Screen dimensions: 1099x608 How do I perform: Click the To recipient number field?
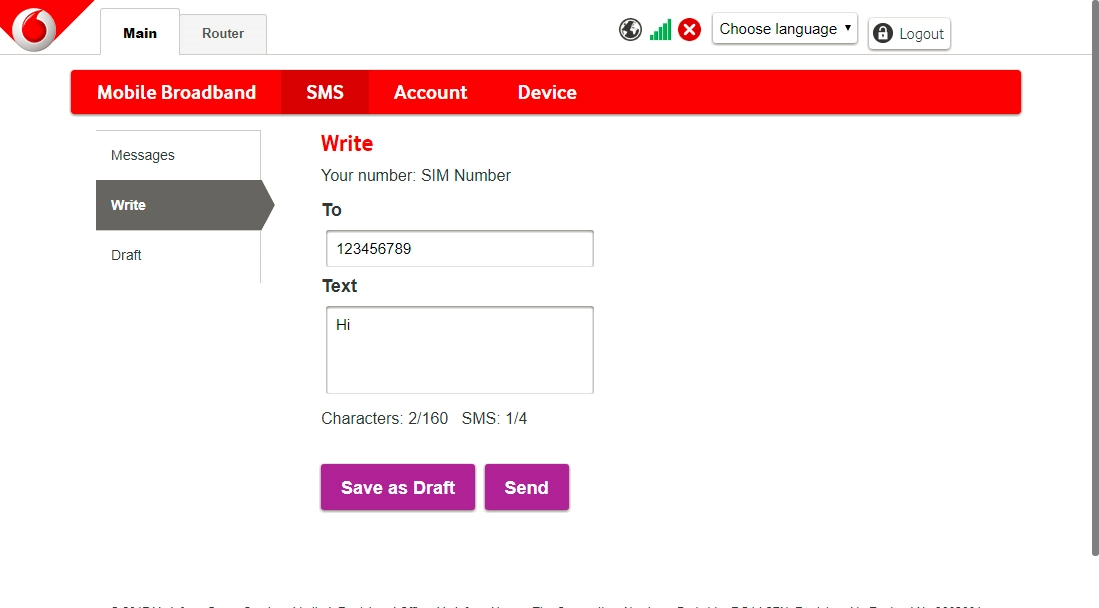[x=460, y=249]
